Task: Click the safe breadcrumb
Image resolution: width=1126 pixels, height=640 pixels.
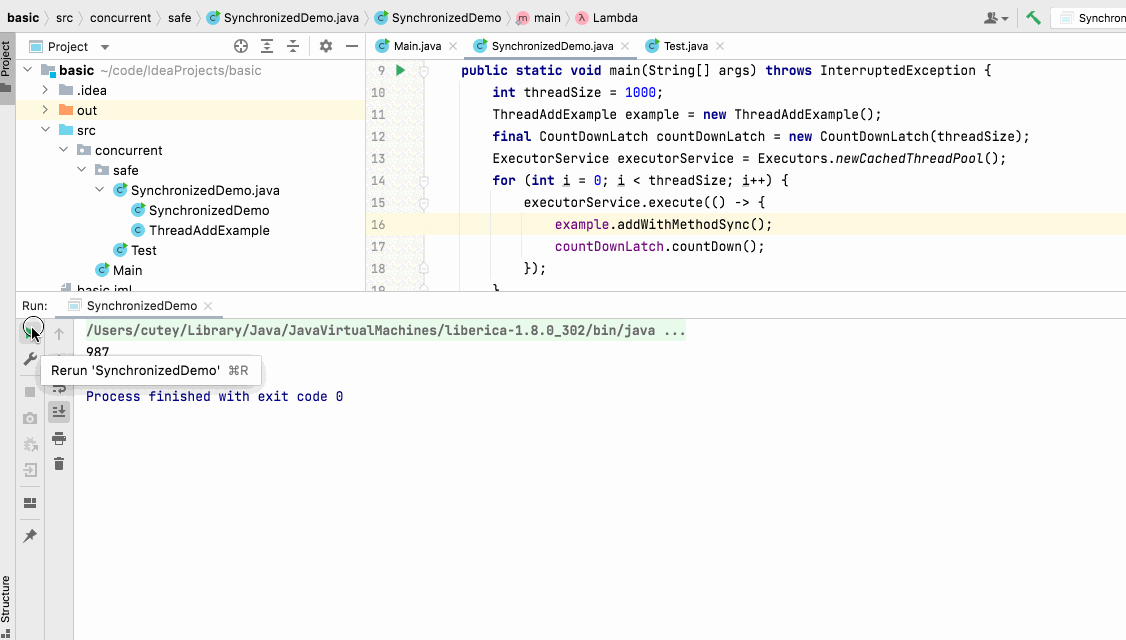Action: 180,18
